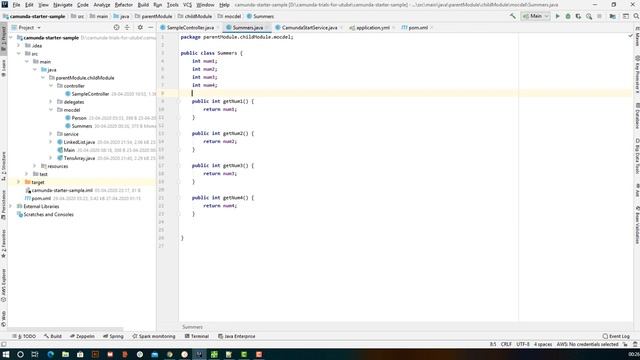640x360 pixels.
Task: Open Zeppelin tool window
Action: coord(82,336)
